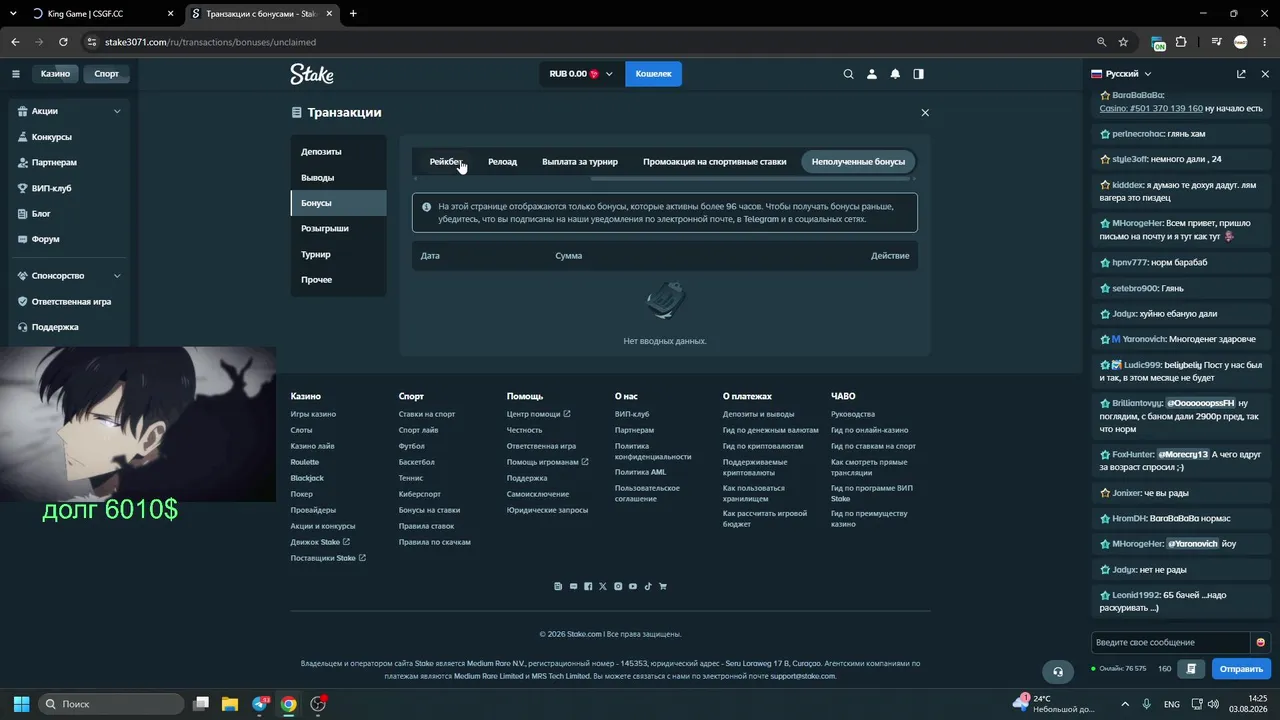Image resolution: width=1280 pixels, height=720 pixels.
Task: Open the Windows Start menu
Action: pos(21,704)
